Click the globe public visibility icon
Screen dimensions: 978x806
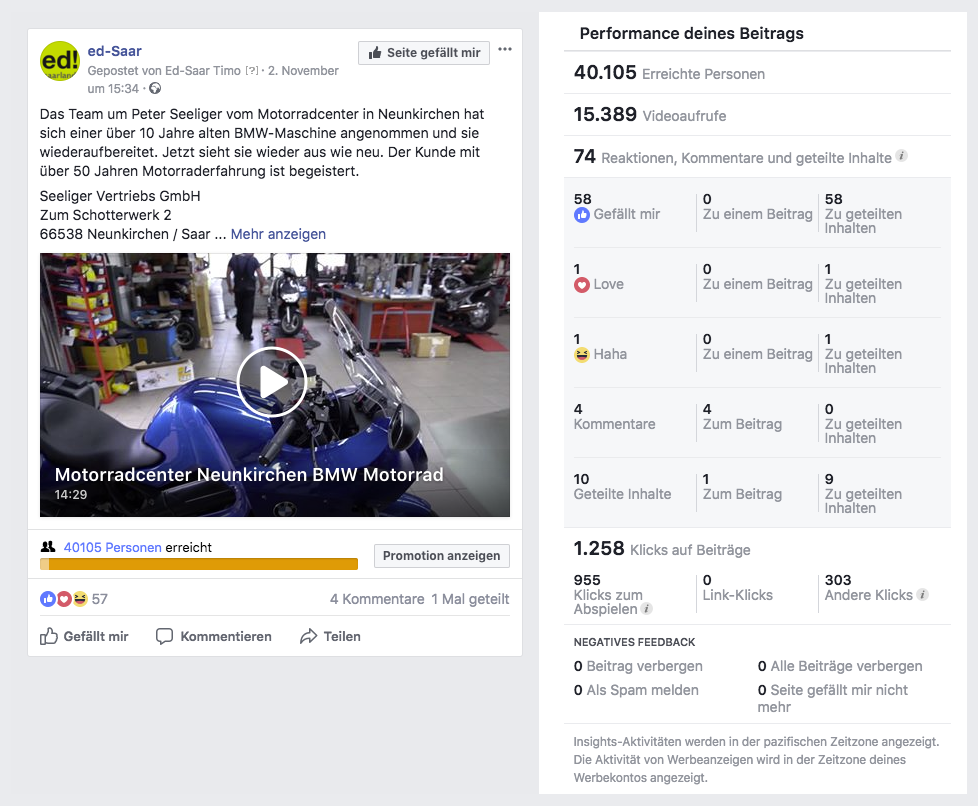(155, 89)
